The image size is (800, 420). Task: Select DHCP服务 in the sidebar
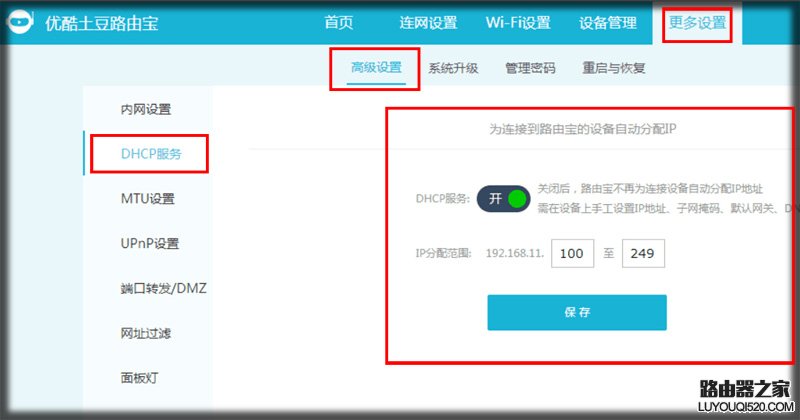point(151,154)
